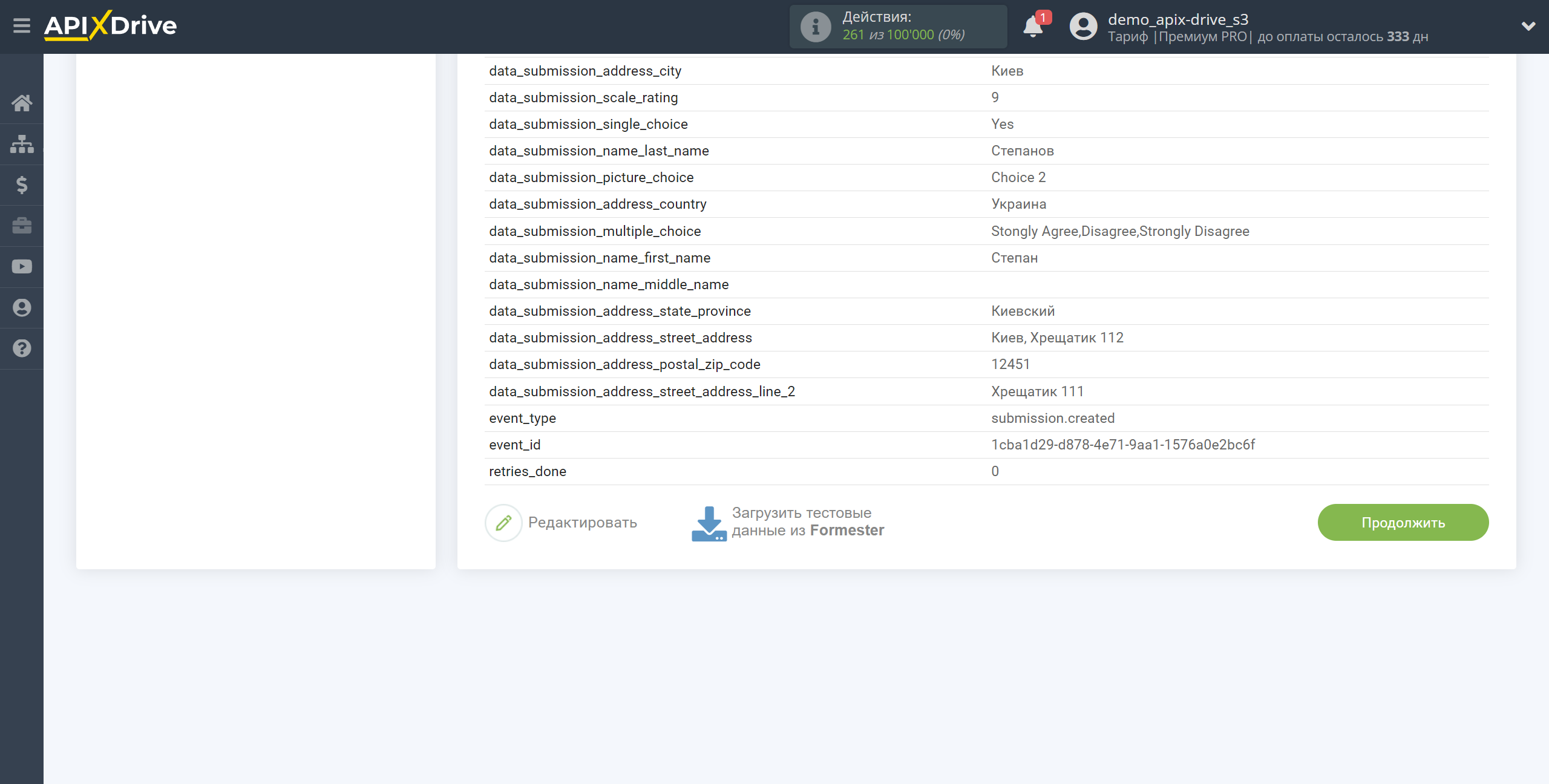
Task: Select retries_done field name
Action: click(x=527, y=472)
